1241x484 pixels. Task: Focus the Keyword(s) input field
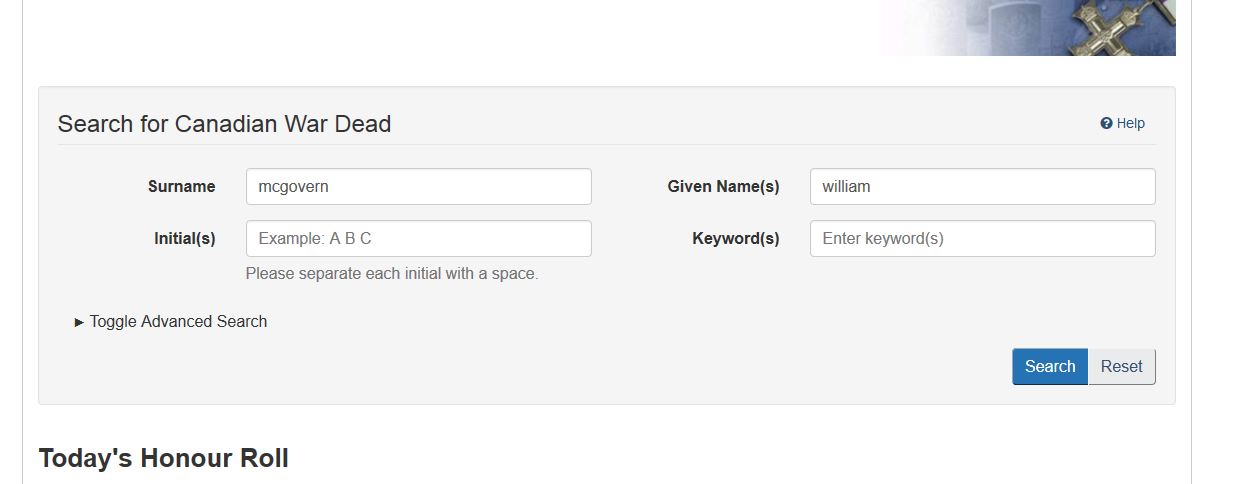click(x=982, y=239)
